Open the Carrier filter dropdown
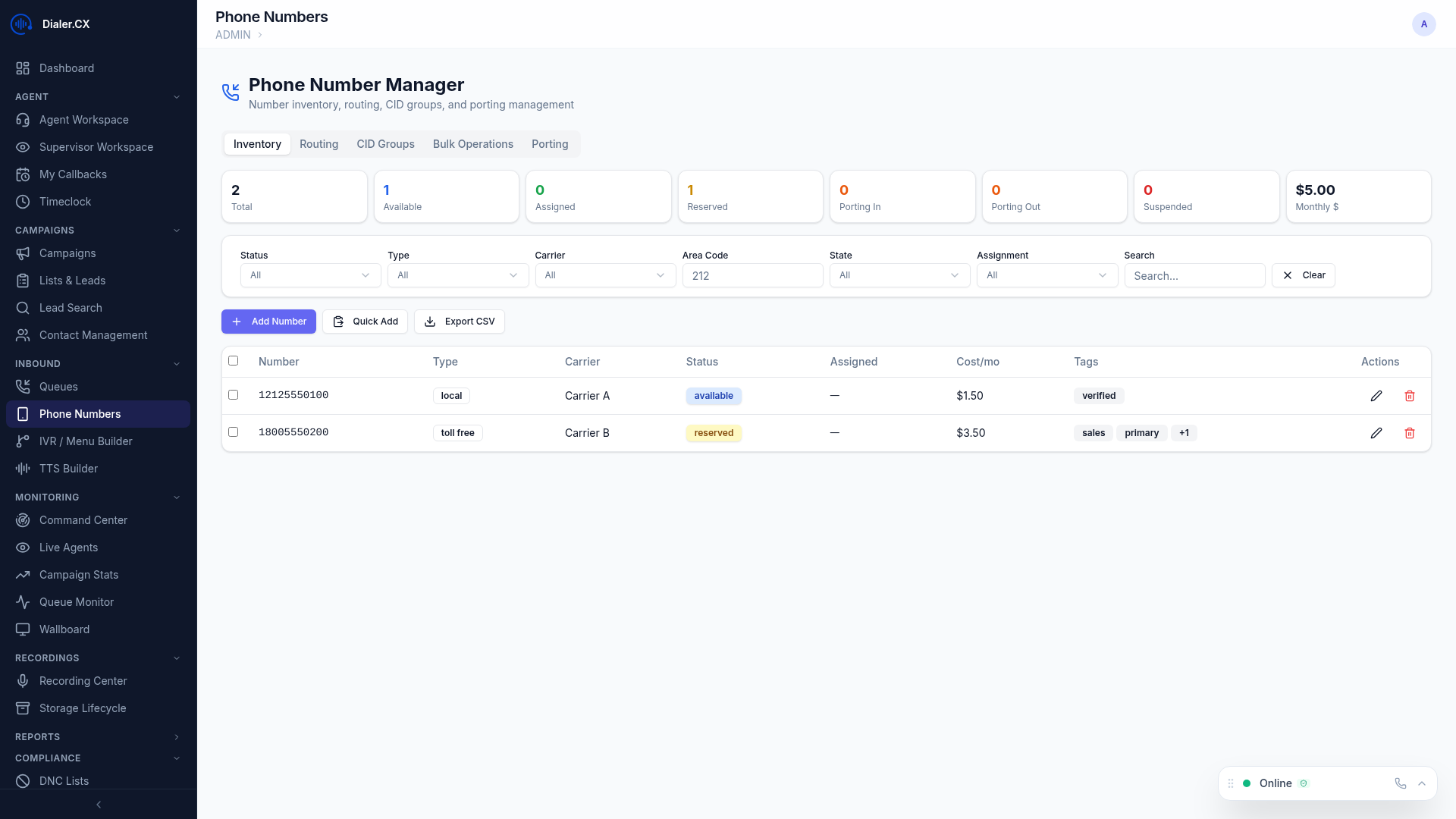The height and width of the screenshot is (819, 1456). [x=604, y=275]
